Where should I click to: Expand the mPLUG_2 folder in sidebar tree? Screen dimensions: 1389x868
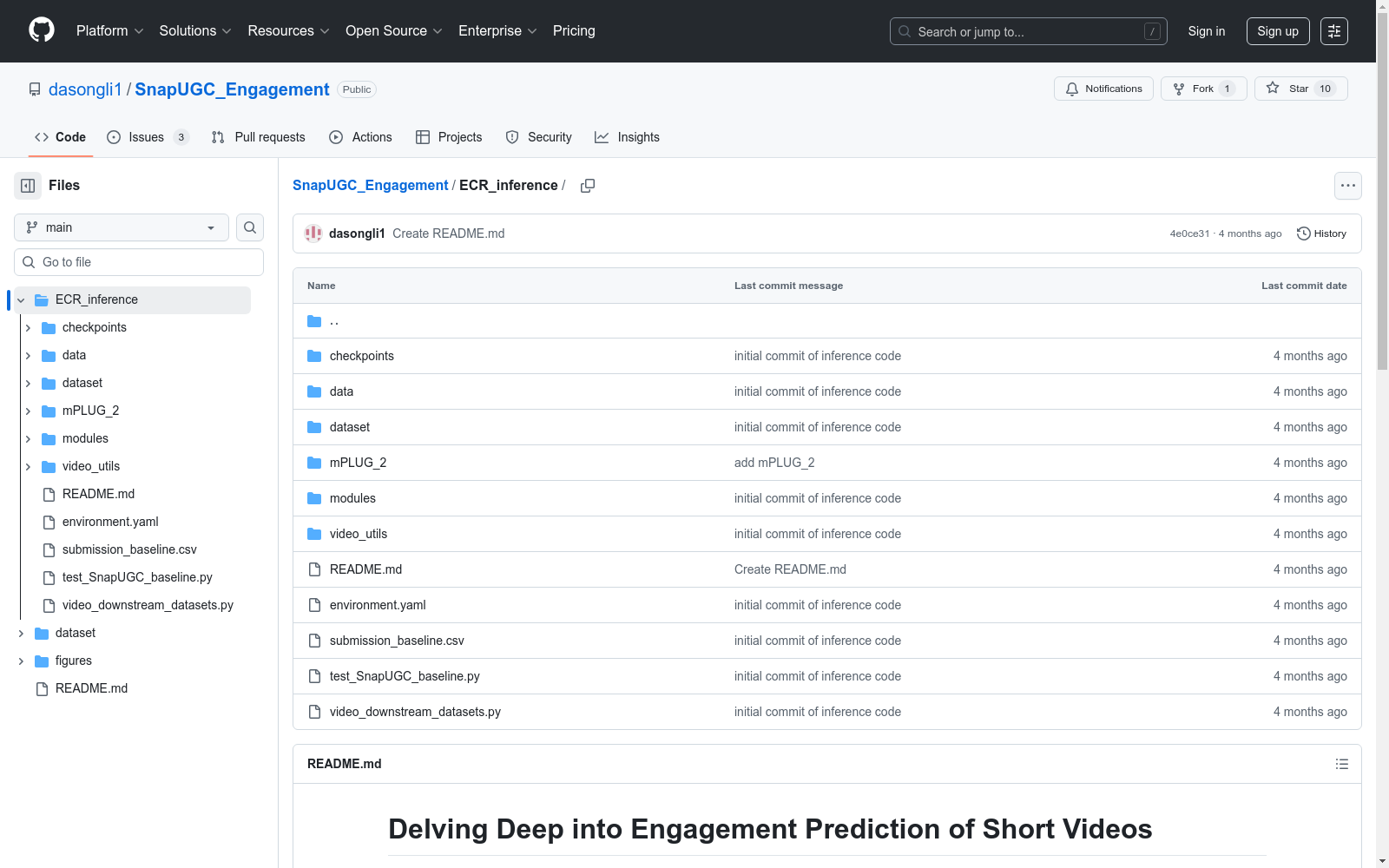click(28, 411)
